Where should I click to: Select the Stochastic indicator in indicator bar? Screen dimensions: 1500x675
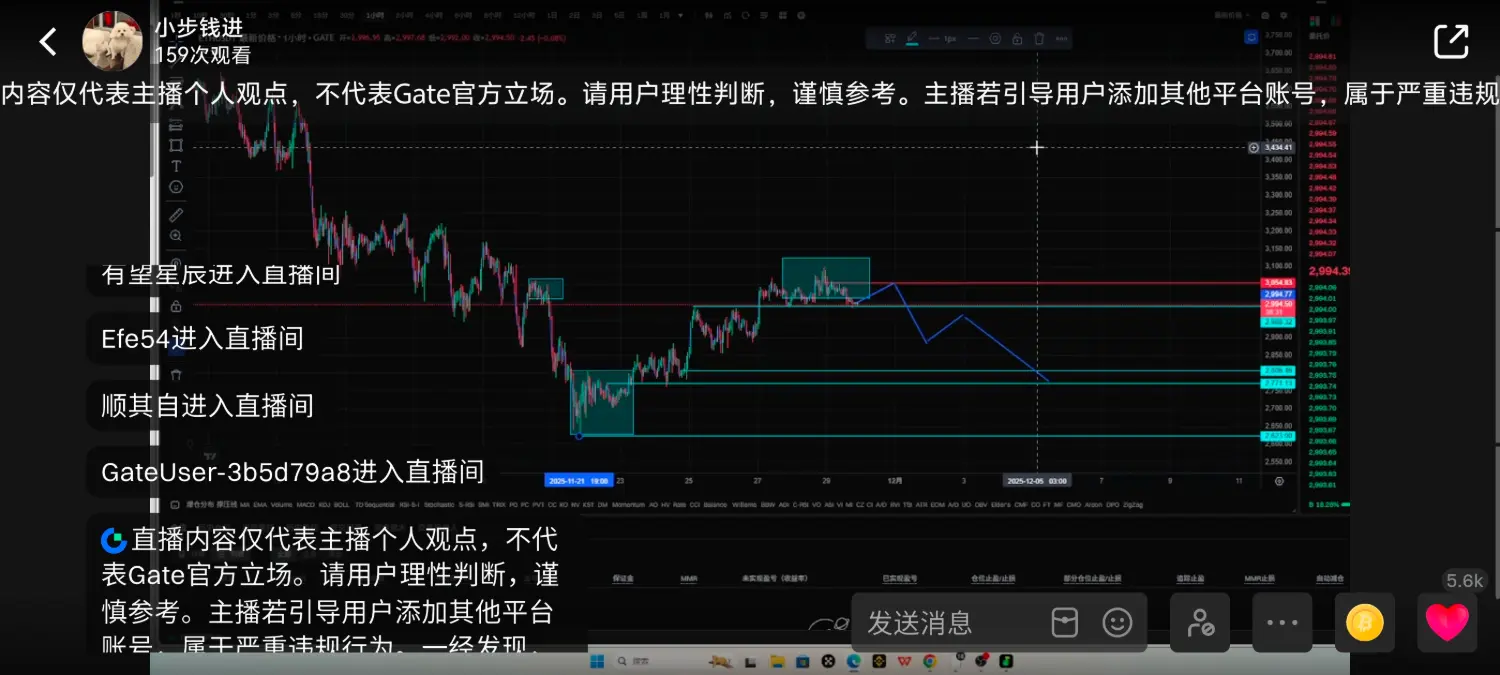pyautogui.click(x=439, y=505)
